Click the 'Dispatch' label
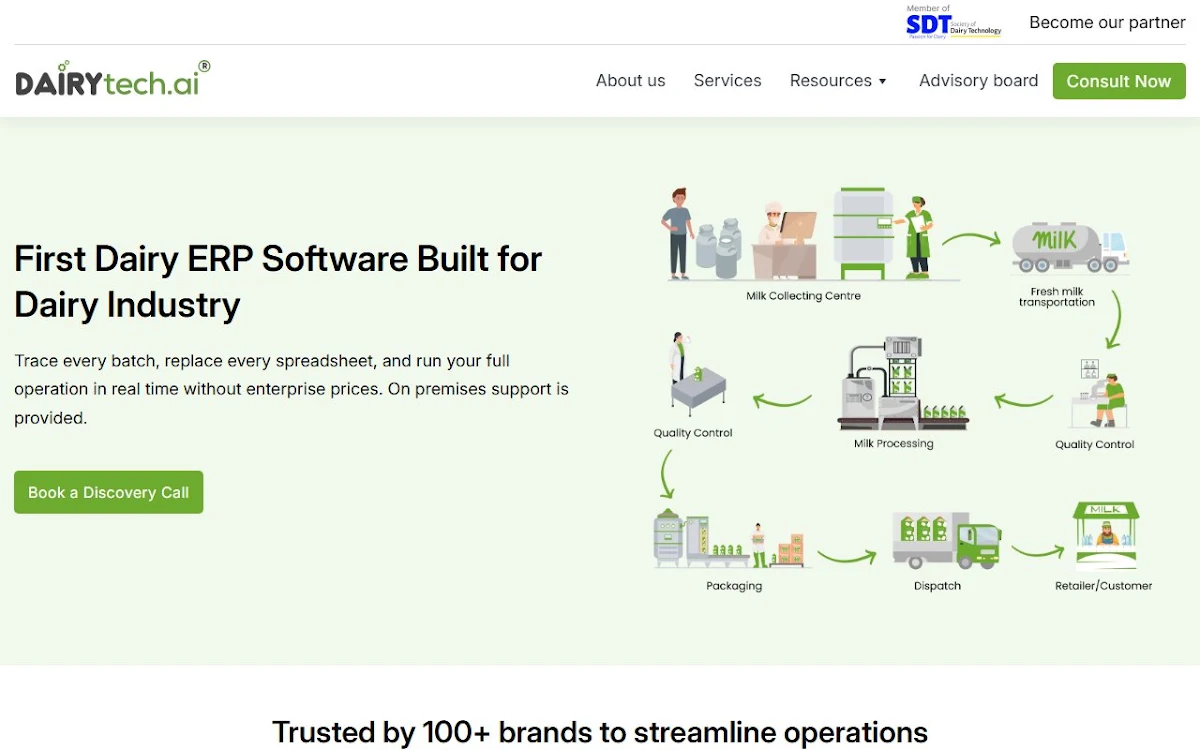This screenshot has width=1200, height=750. pos(937,586)
